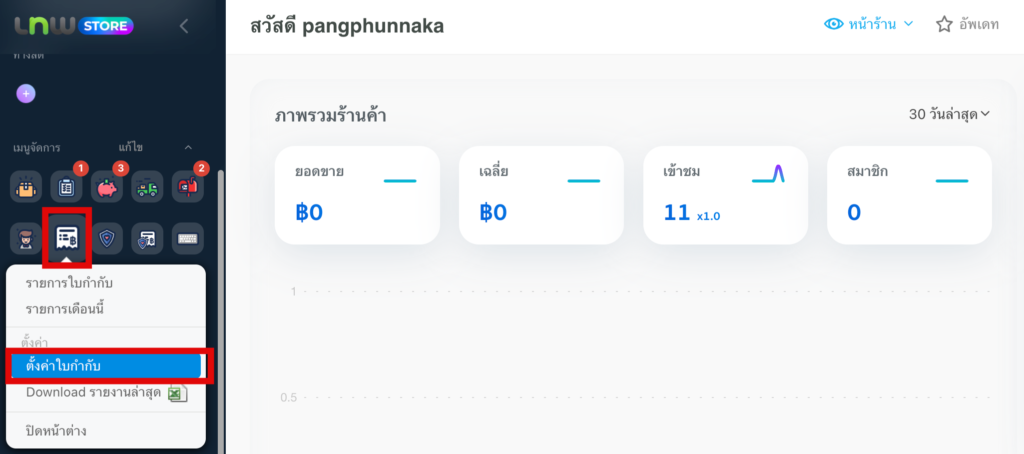The image size is (1024, 454).
Task: Open the red mailbox icon
Action: coord(188,186)
